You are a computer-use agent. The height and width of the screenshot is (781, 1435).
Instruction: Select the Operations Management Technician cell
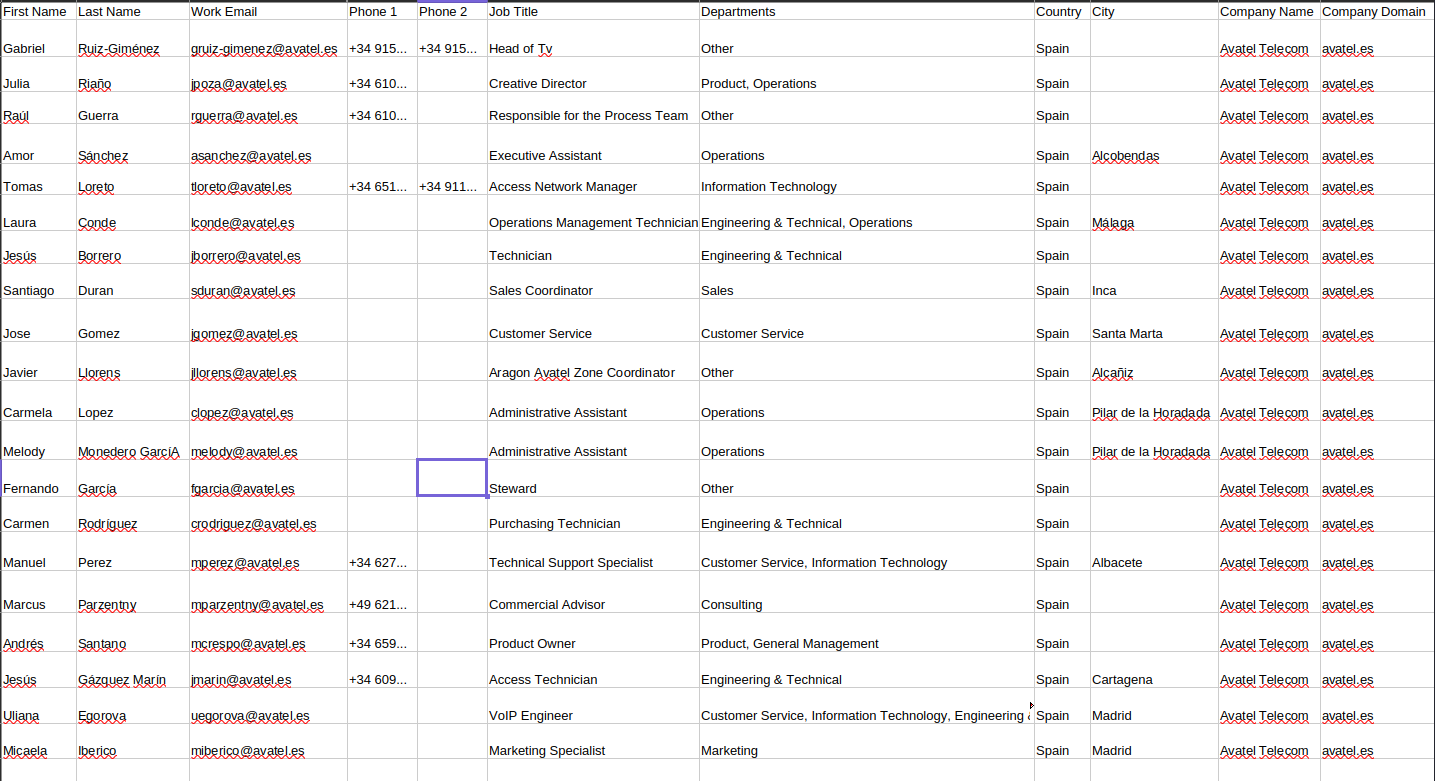593,214
